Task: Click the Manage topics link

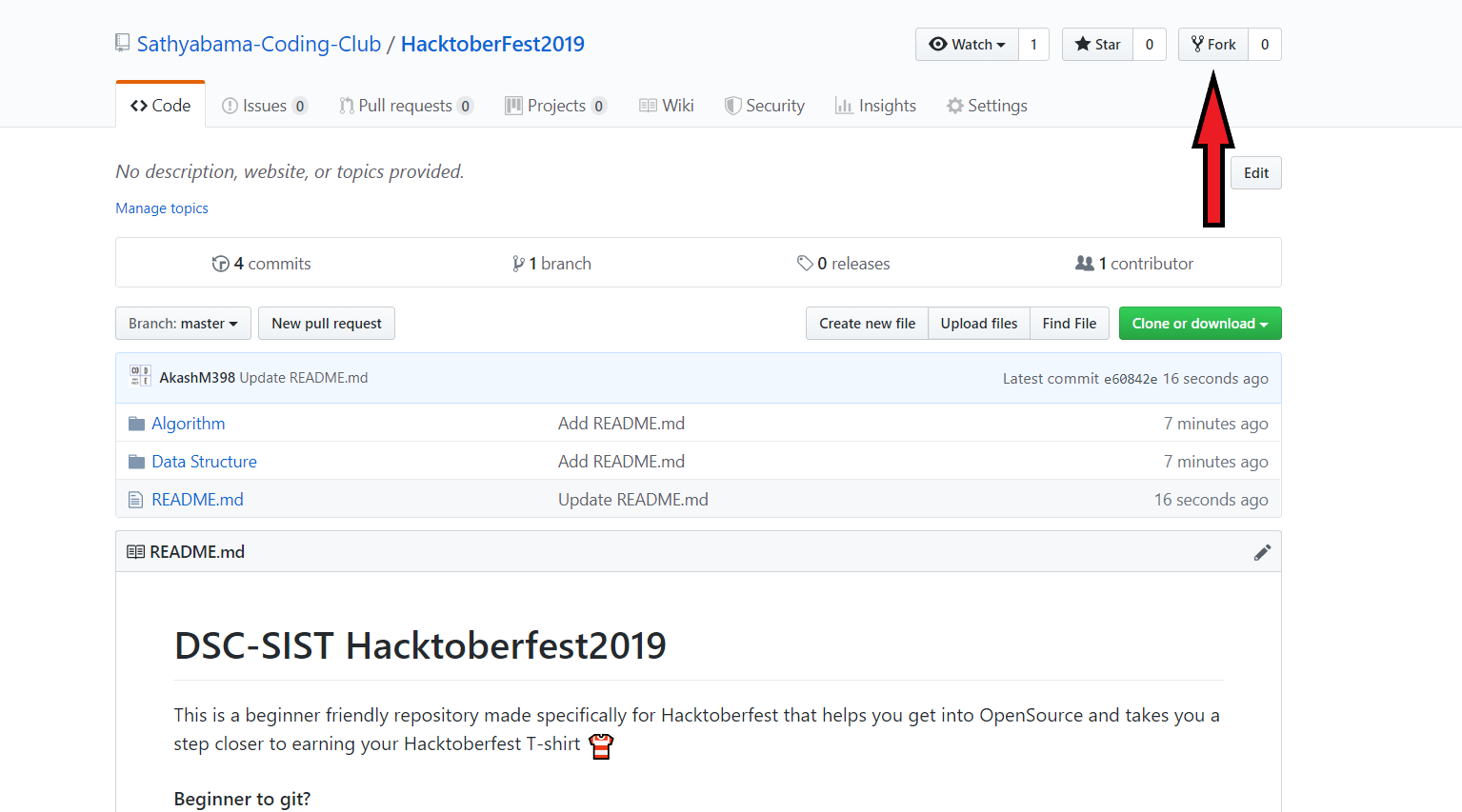Action: (162, 208)
